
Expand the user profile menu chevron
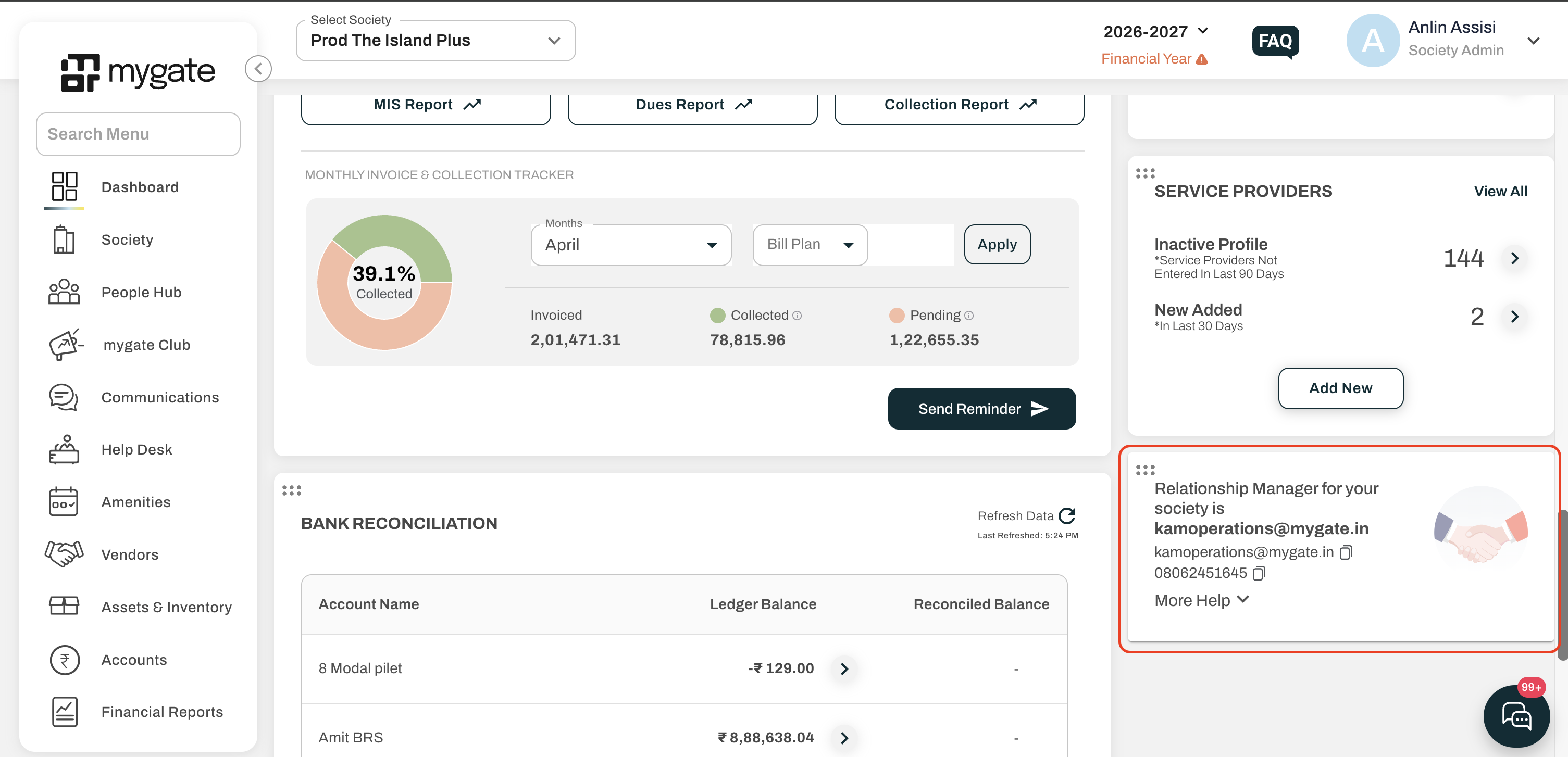coord(1533,41)
